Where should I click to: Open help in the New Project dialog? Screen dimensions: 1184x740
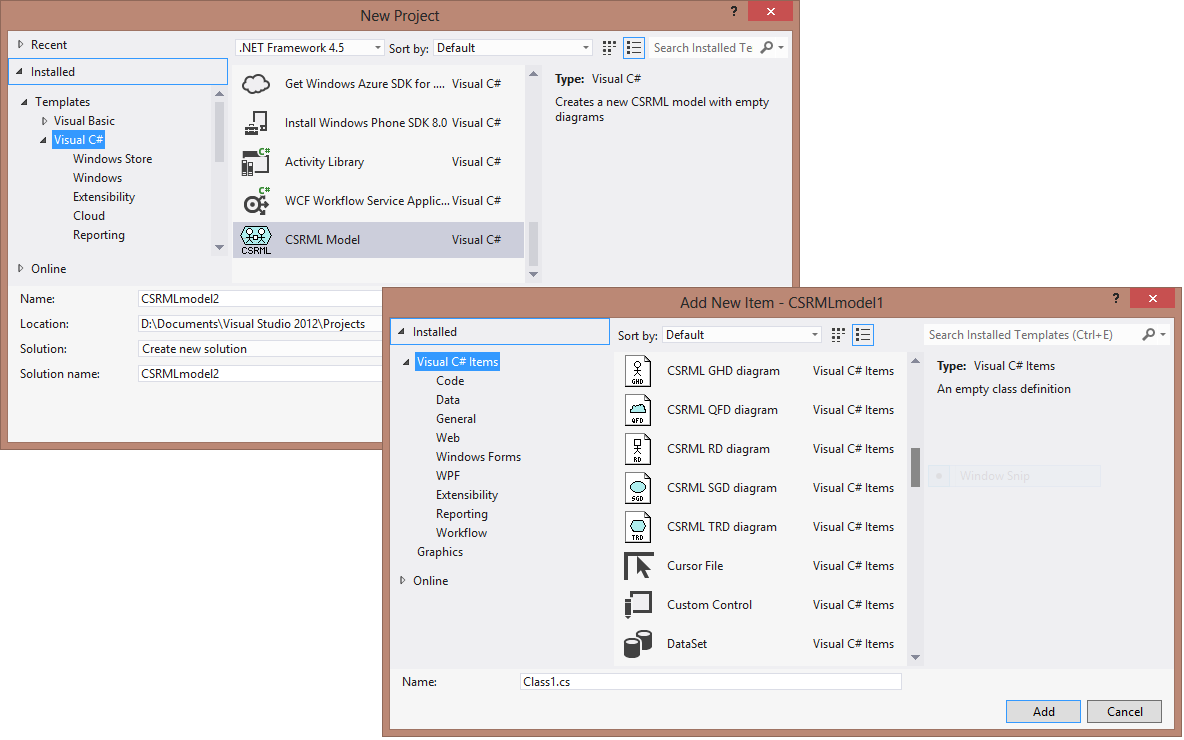[x=734, y=11]
